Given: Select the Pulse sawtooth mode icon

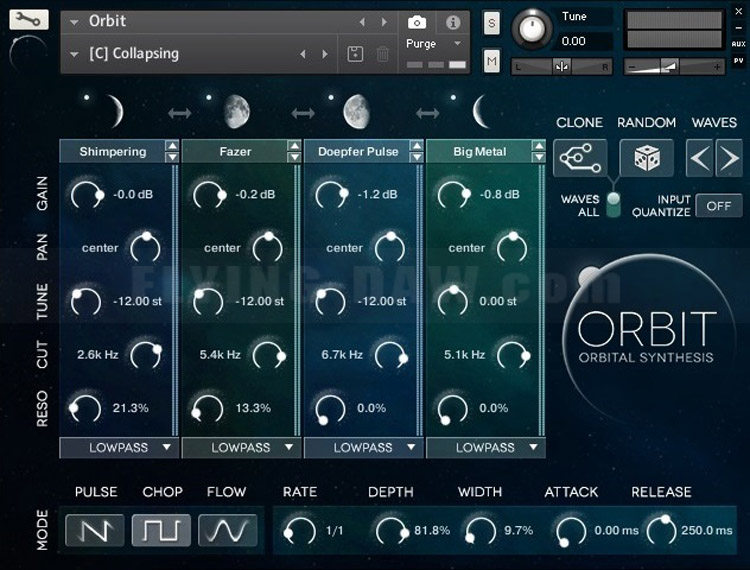Looking at the screenshot, I should [94, 529].
